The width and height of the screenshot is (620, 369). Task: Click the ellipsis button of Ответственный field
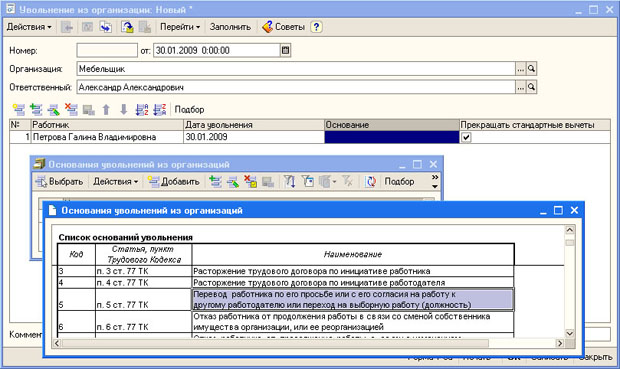520,87
